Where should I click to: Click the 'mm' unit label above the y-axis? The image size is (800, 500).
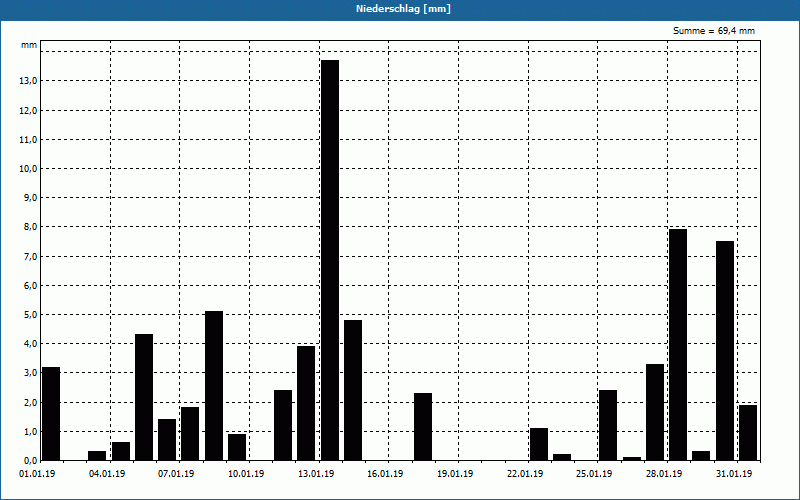29,45
